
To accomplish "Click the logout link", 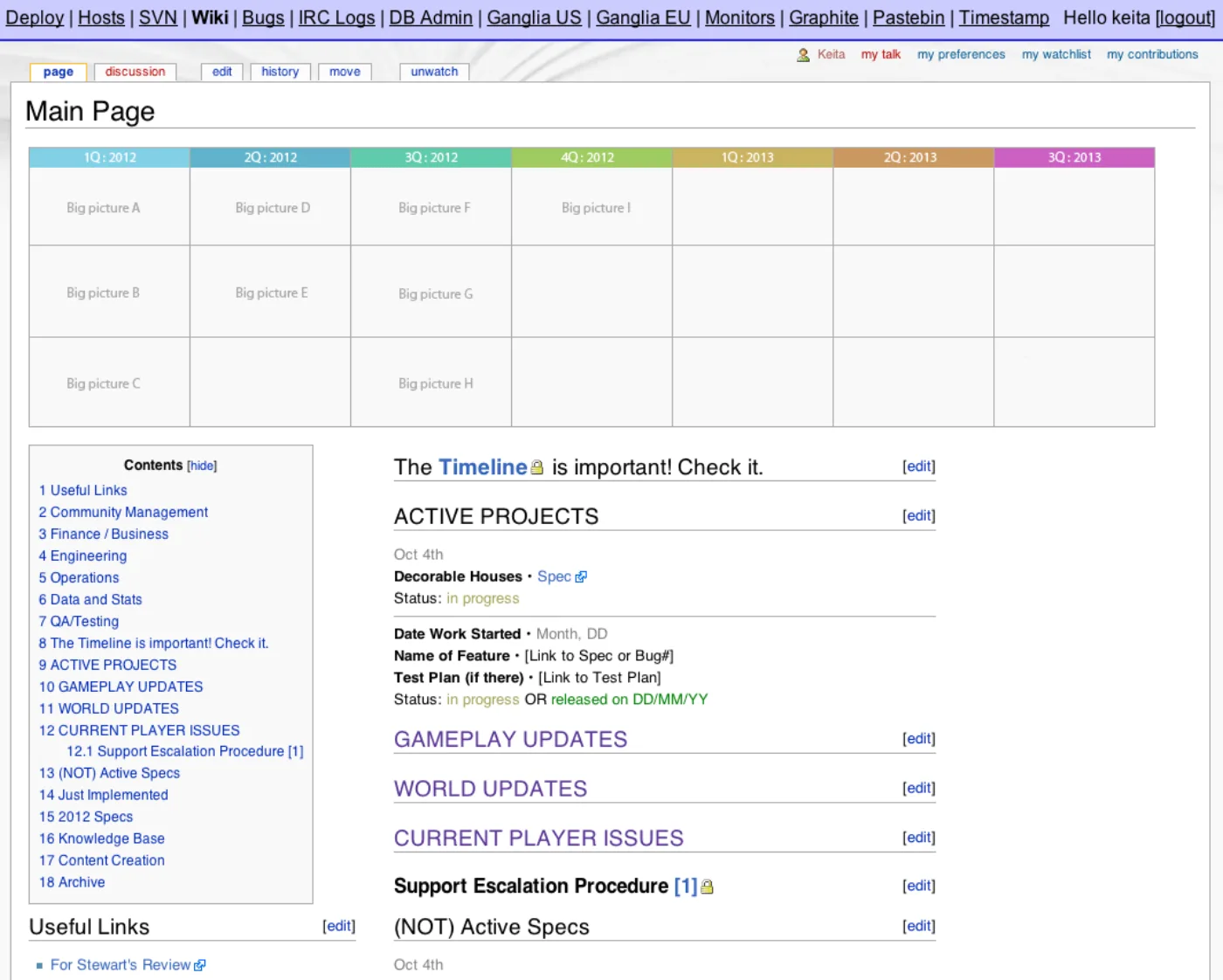I will [x=1185, y=17].
